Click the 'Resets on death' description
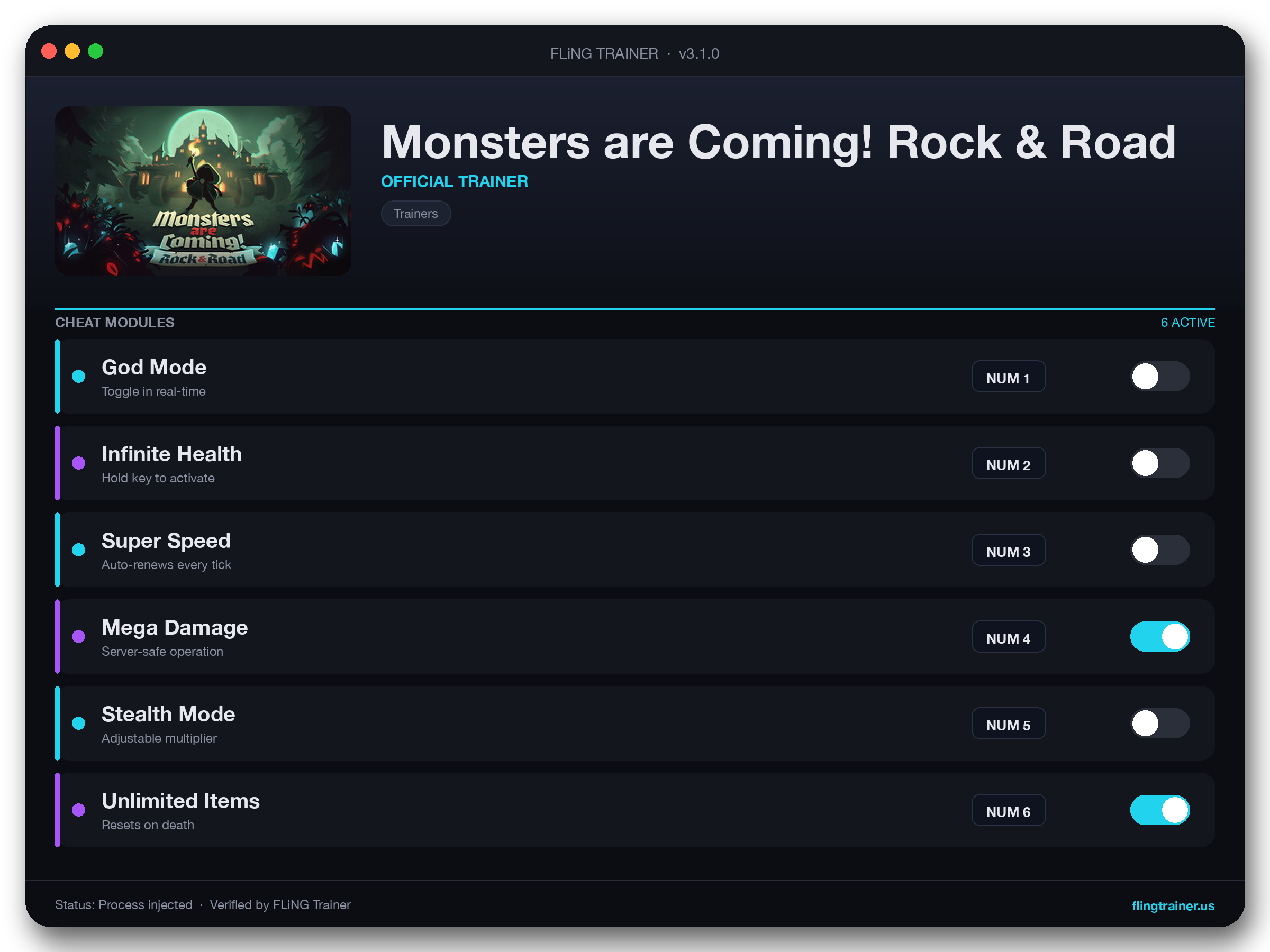The height and width of the screenshot is (952, 1270). coord(148,825)
